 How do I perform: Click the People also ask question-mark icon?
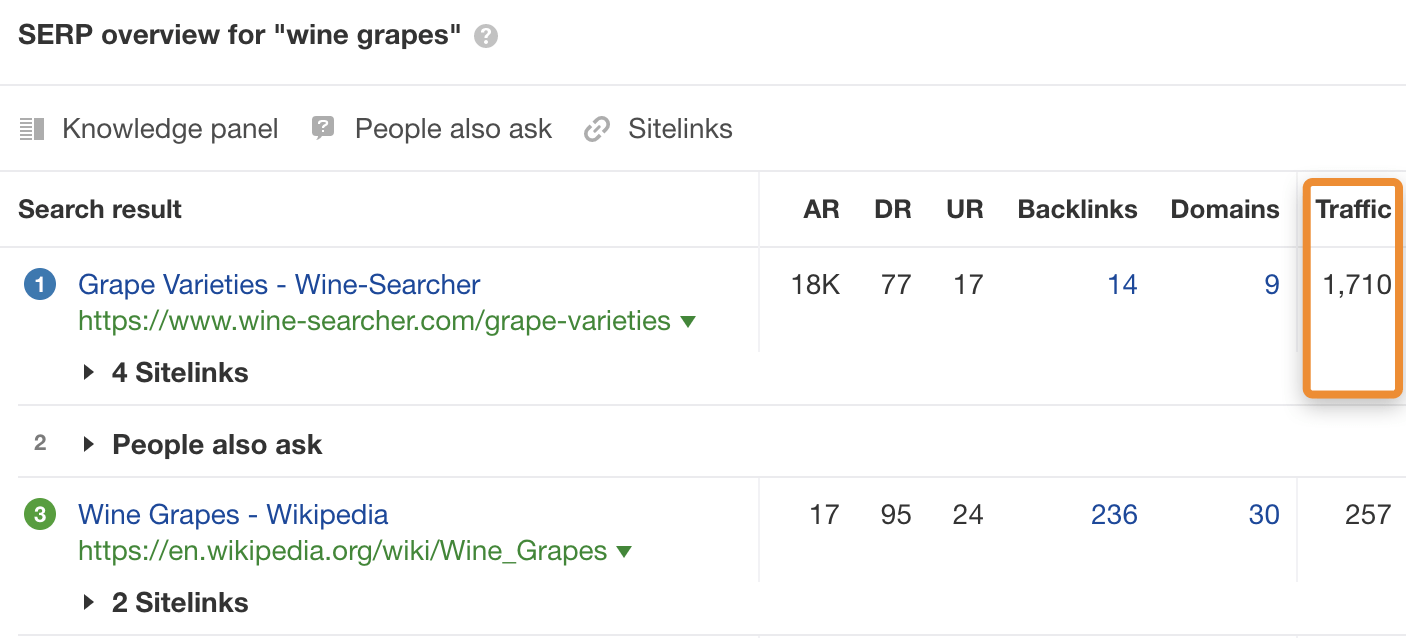(322, 128)
